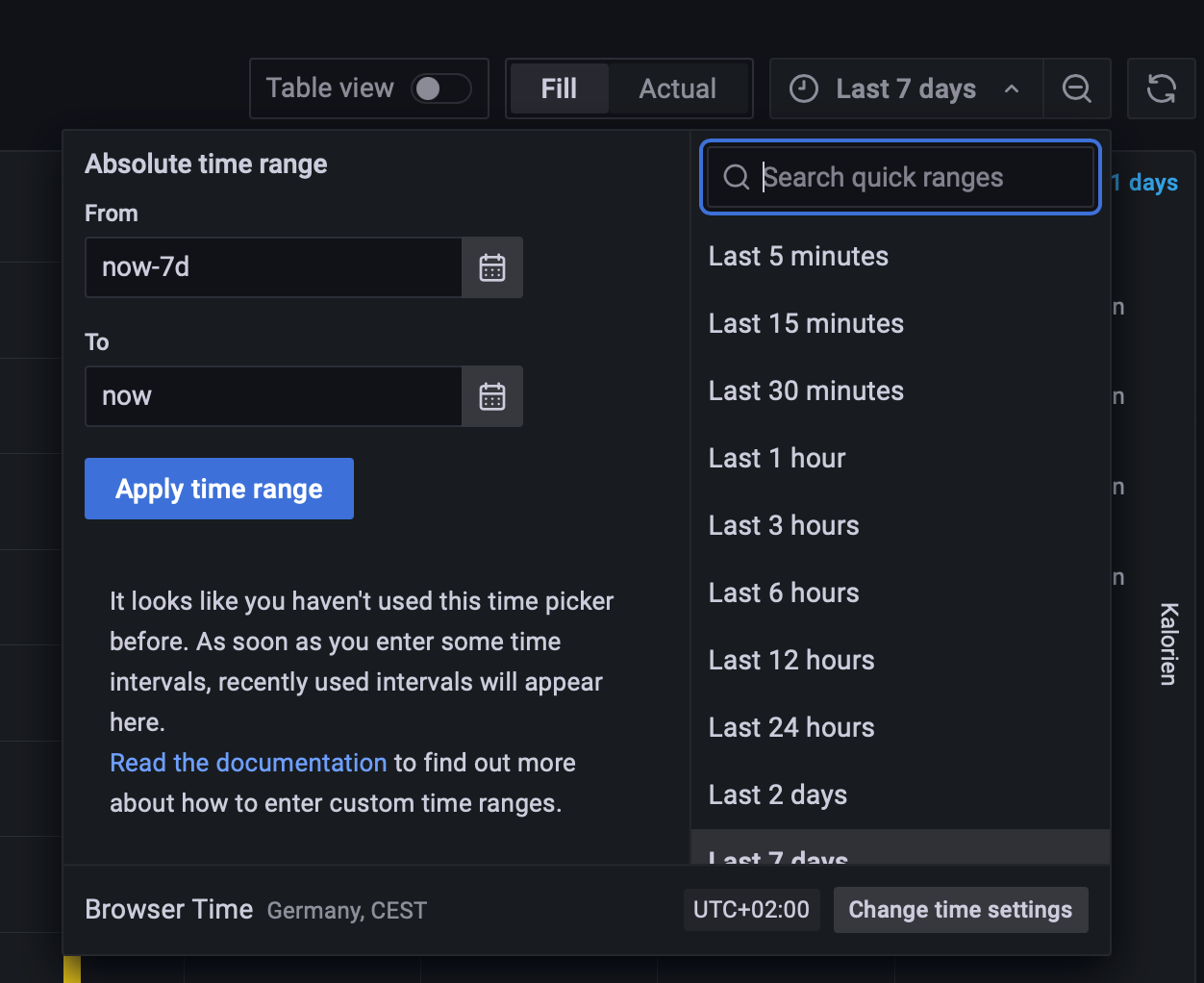Select Last 1 hour quick range
This screenshot has width=1204, height=983.
coord(777,458)
